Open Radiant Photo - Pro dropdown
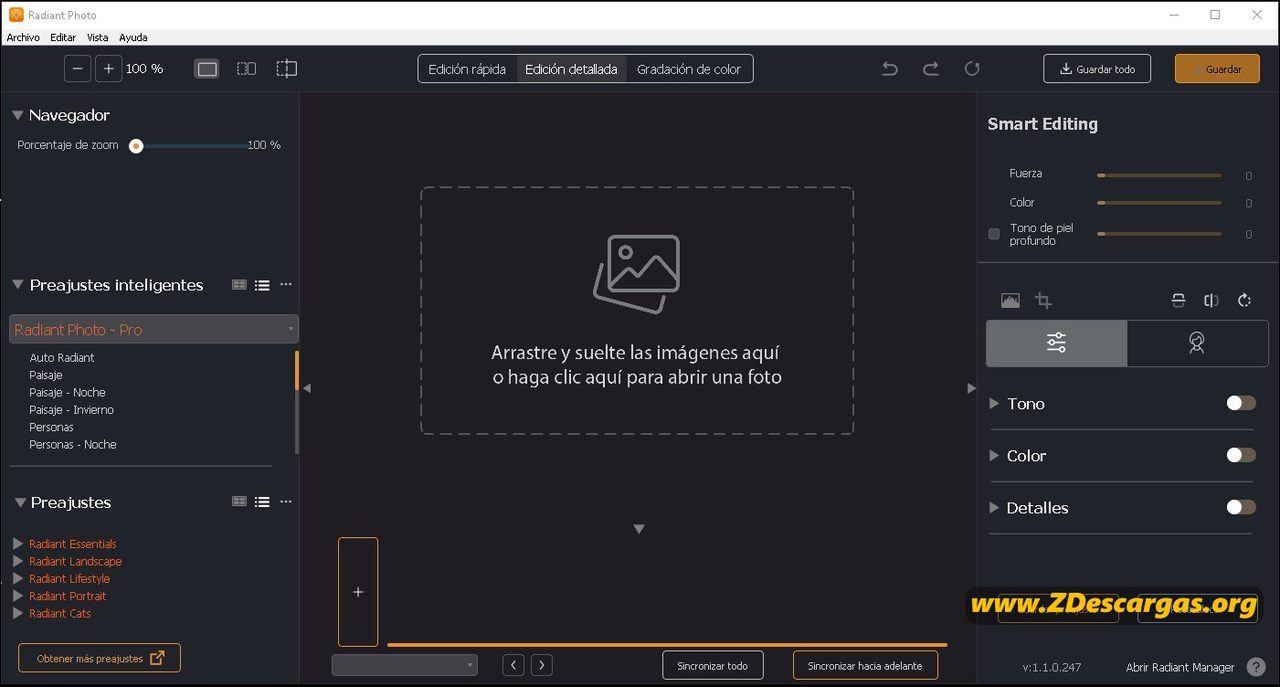The width and height of the screenshot is (1280, 687). [x=154, y=329]
